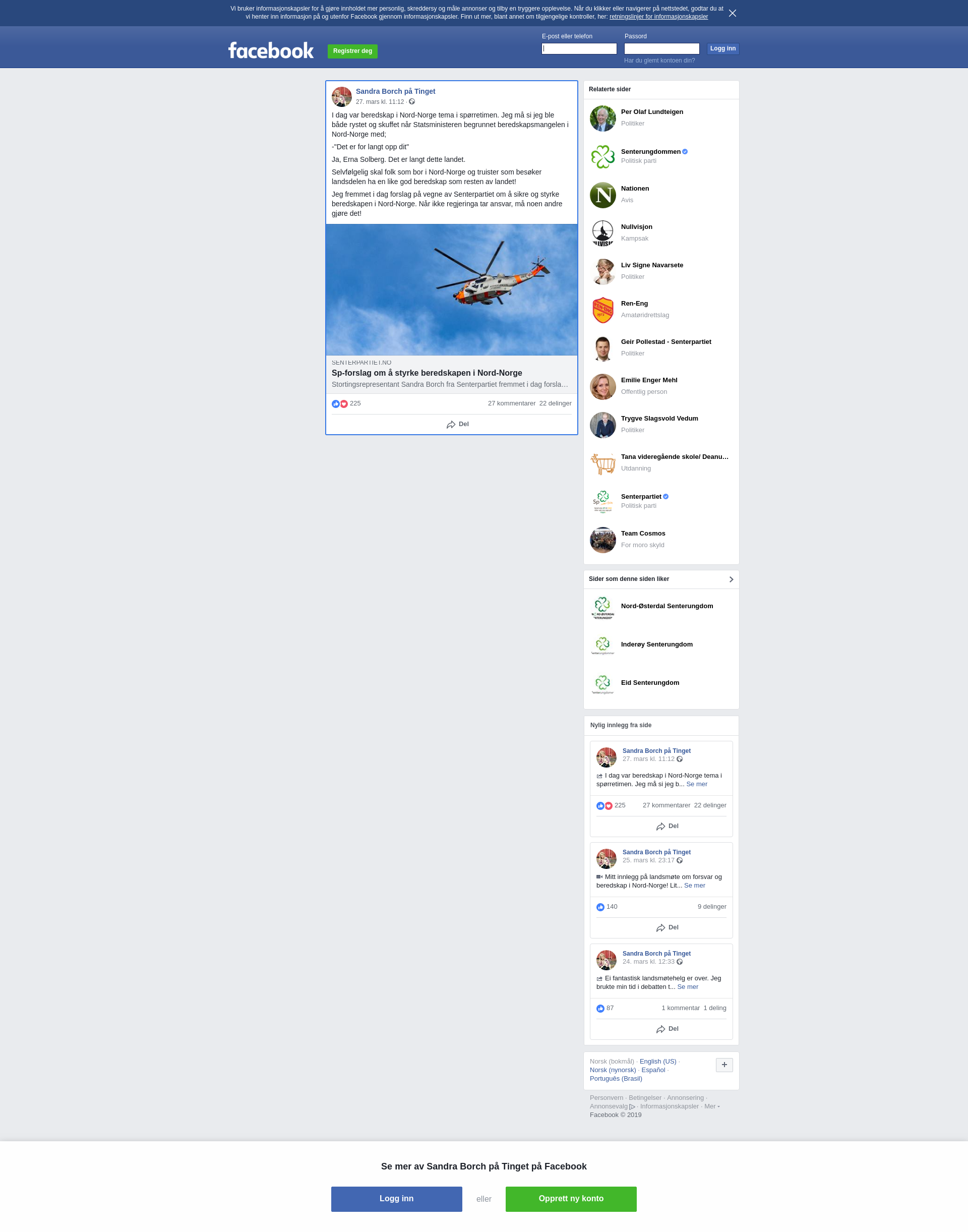This screenshot has width=968, height=1232.
Task: Click the blue Logg inn button at bottom
Action: tap(396, 1199)
